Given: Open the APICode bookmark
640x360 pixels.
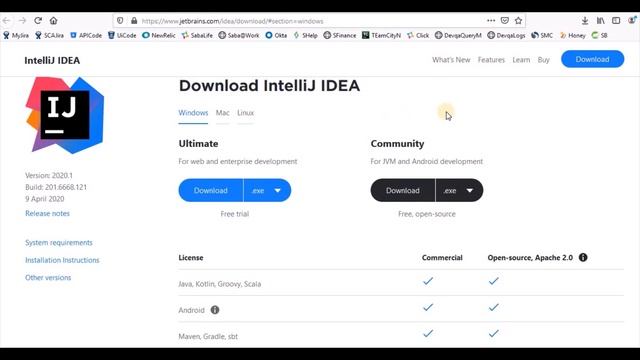Looking at the screenshot, I should coord(86,36).
